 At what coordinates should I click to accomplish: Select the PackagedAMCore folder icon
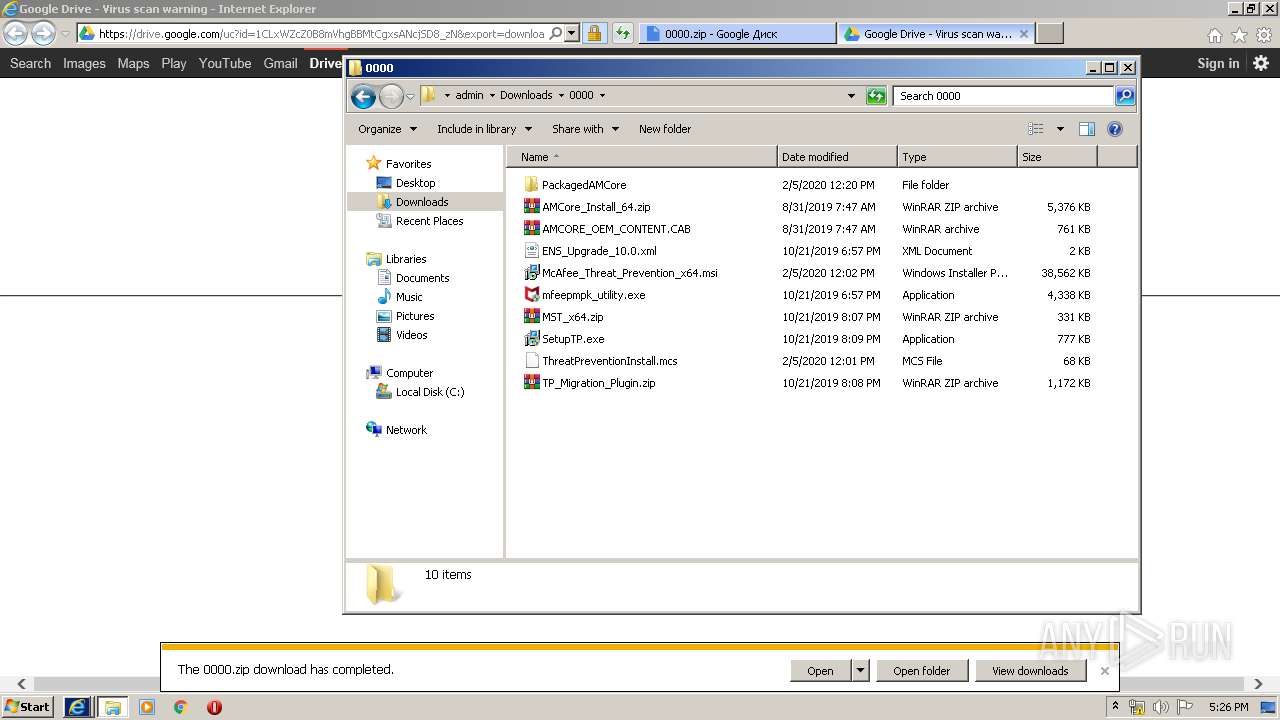pos(531,185)
